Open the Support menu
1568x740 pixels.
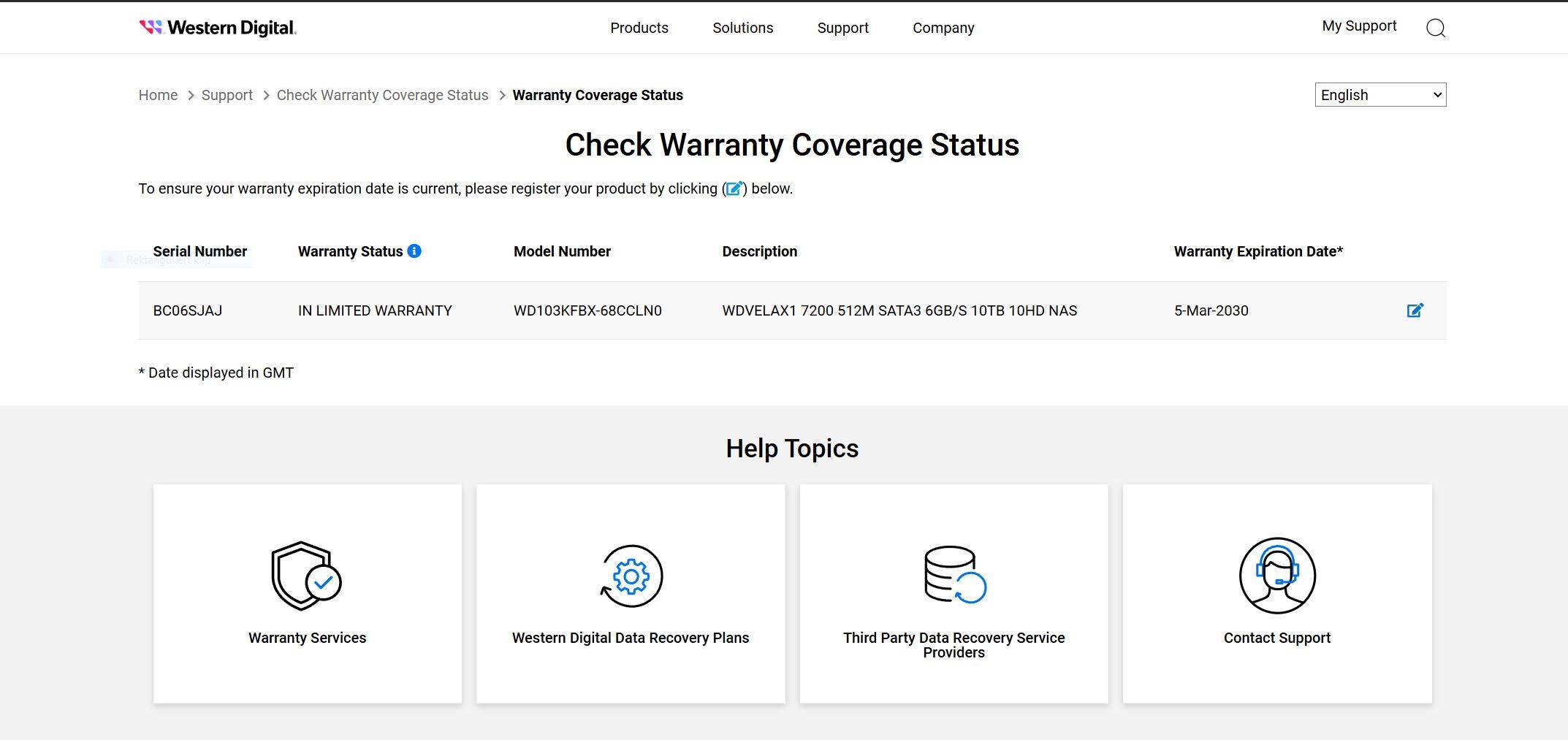(x=842, y=28)
